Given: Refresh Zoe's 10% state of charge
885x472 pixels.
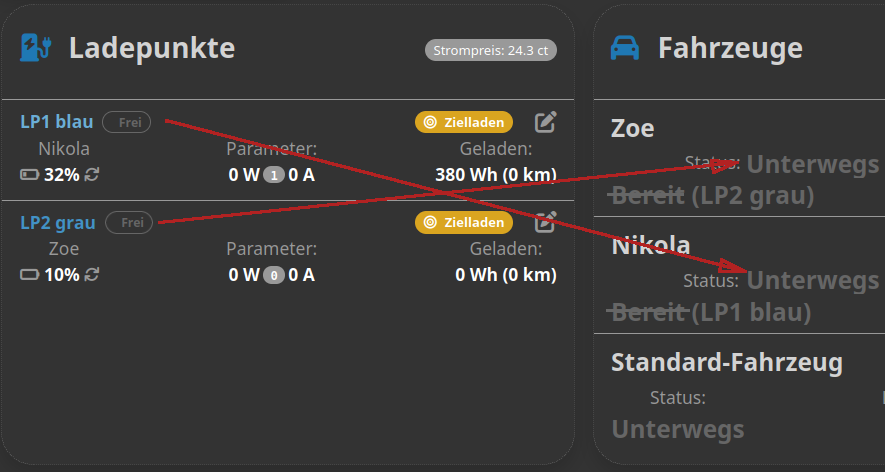Looking at the screenshot, I should [x=91, y=274].
